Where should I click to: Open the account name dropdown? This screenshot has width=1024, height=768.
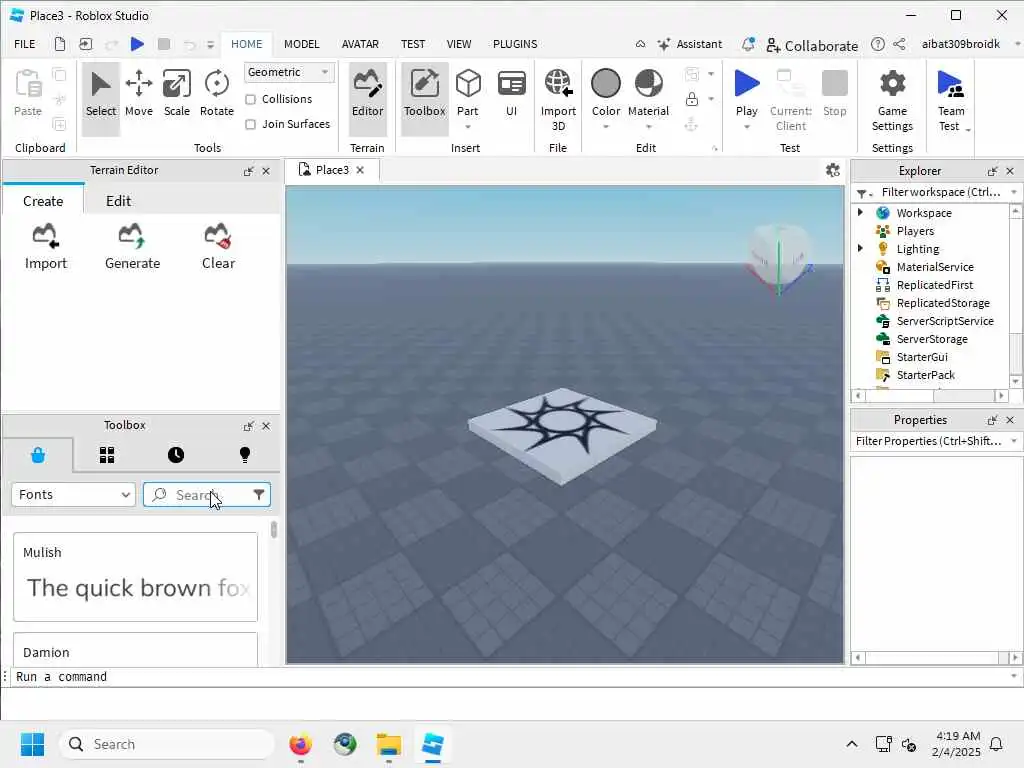[1017, 44]
